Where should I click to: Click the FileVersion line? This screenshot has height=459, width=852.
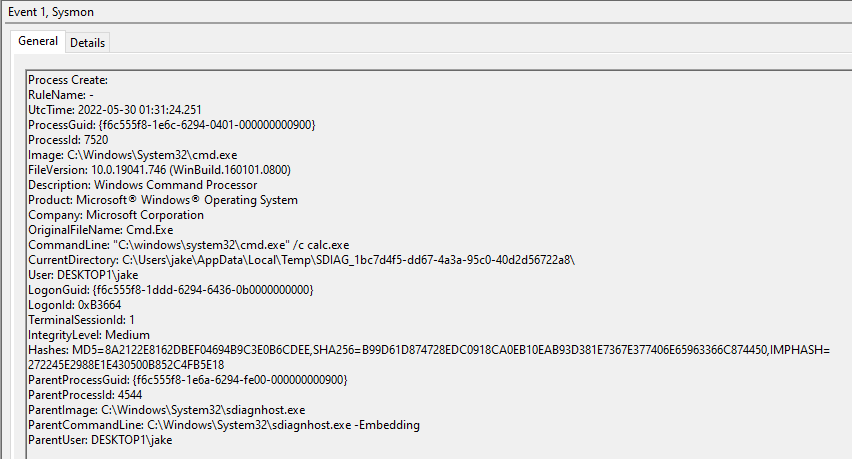(159, 170)
